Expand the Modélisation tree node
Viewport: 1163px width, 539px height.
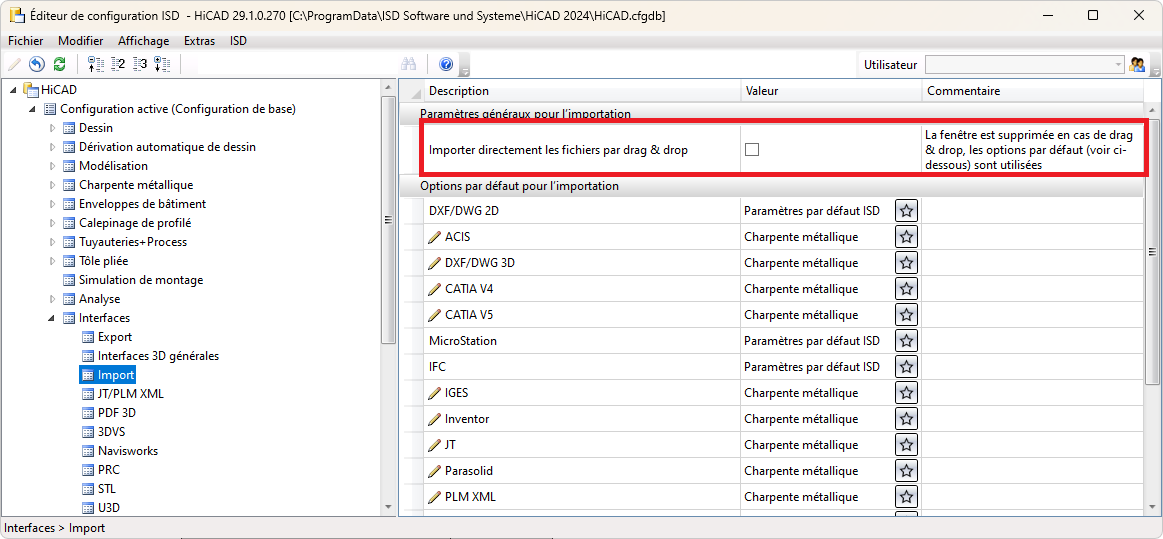click(x=53, y=166)
